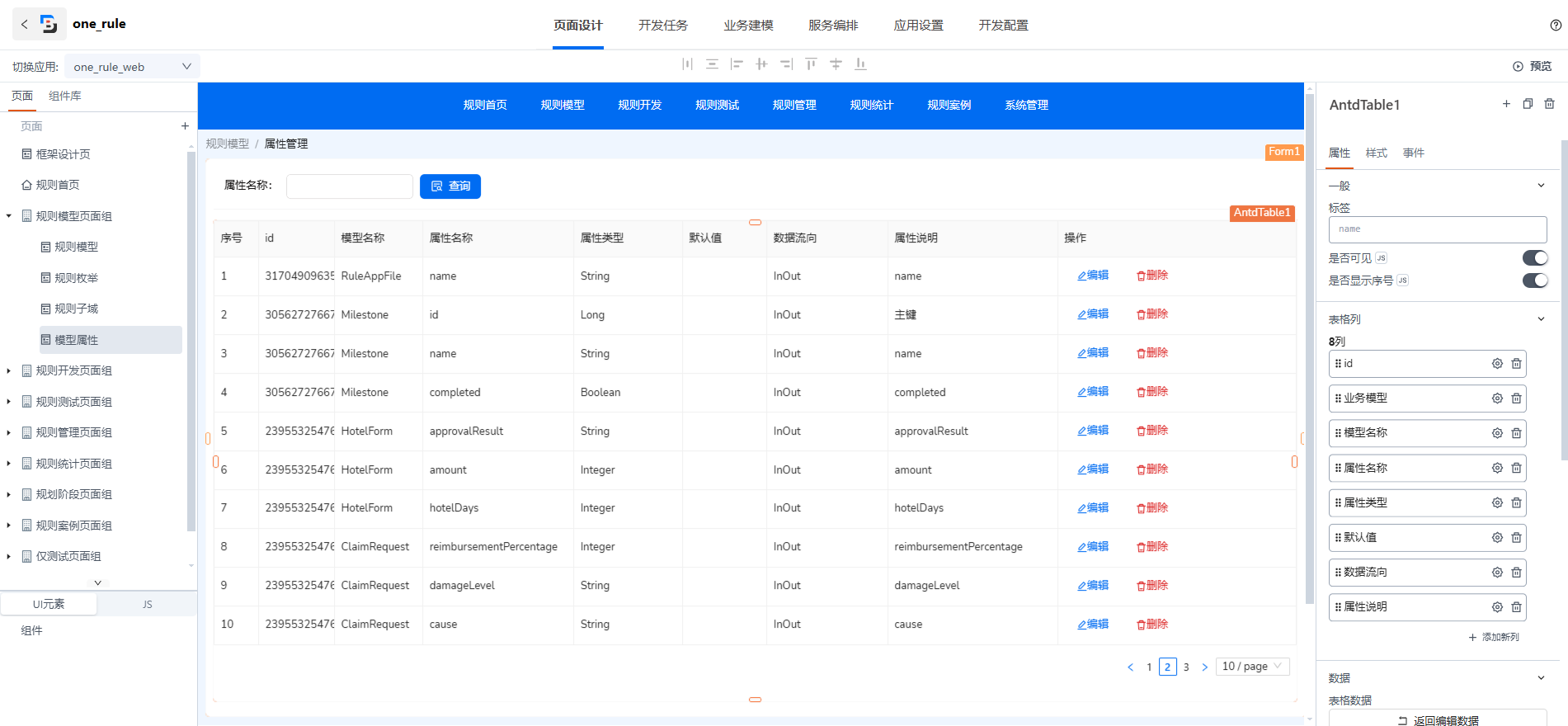This screenshot has width=1568, height=726.
Task: Click the down chevron below the page tree
Action: (x=97, y=582)
